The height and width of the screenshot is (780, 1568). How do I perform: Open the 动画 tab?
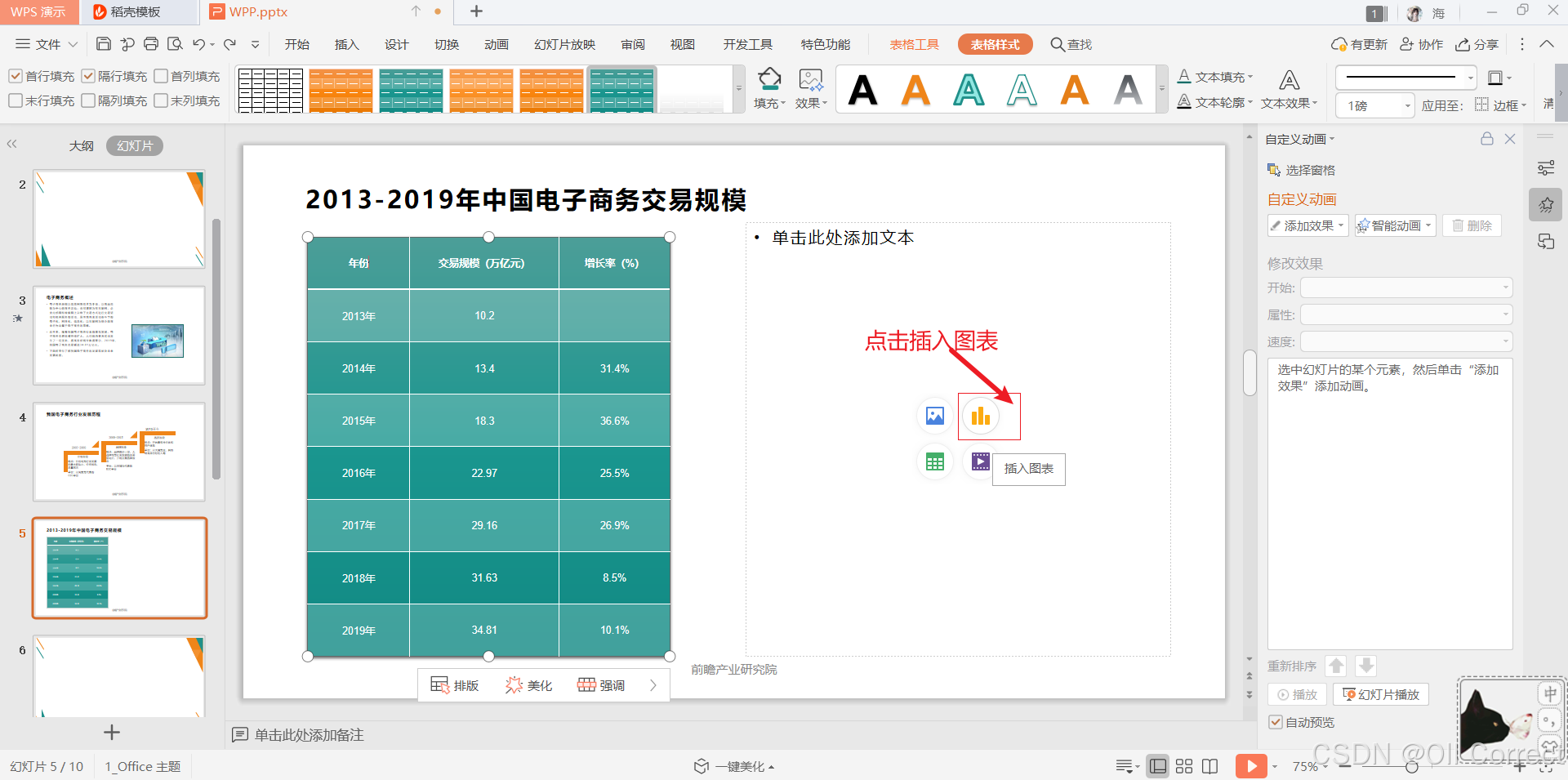coord(497,44)
